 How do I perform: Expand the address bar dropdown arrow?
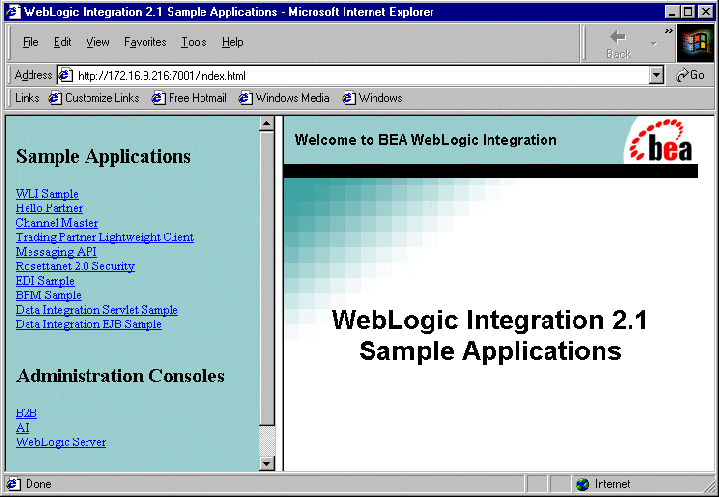click(x=657, y=75)
